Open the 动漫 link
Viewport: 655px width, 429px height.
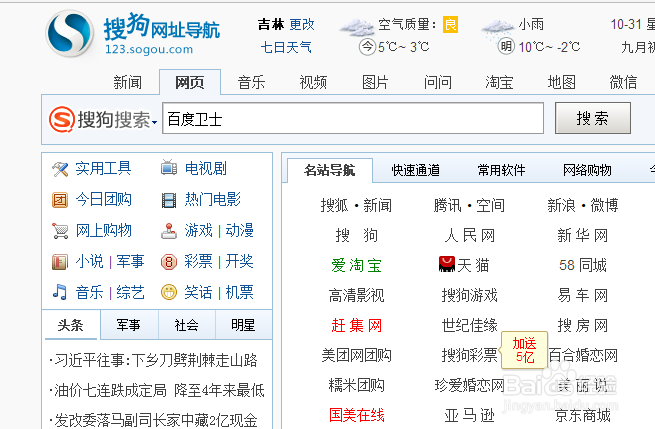tap(239, 230)
